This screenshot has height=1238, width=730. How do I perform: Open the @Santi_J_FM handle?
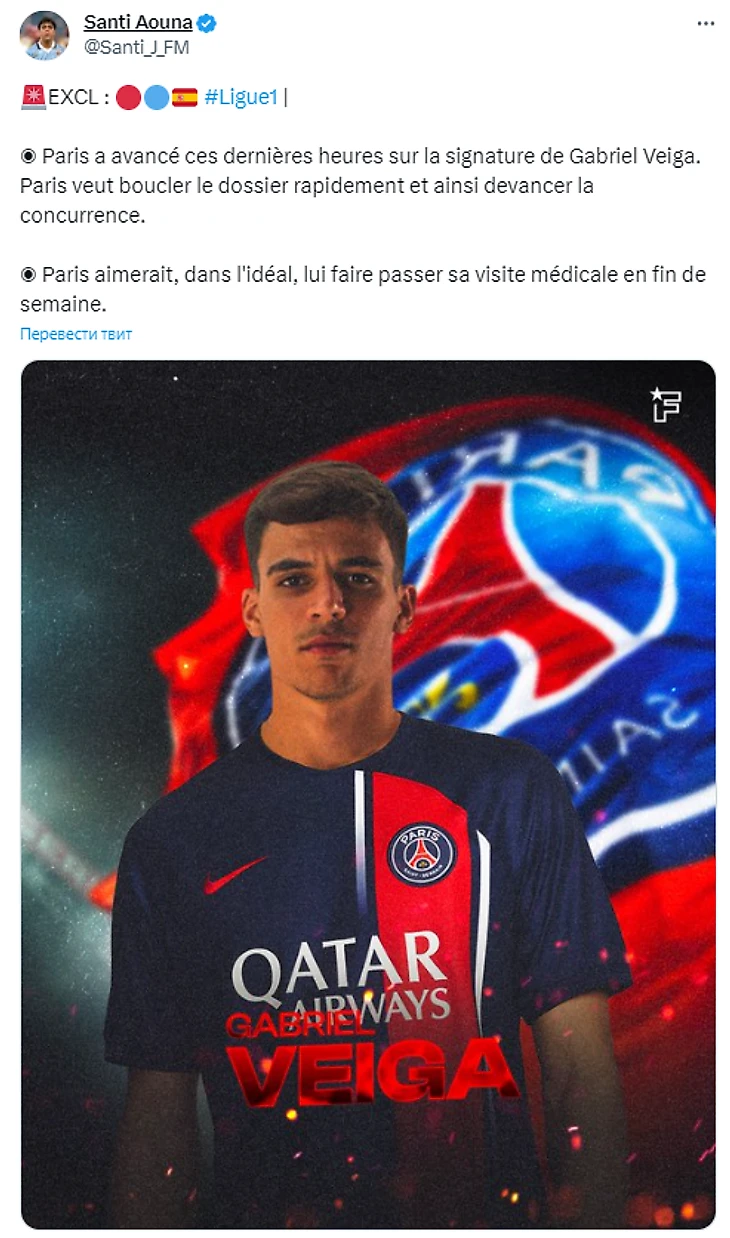point(136,46)
